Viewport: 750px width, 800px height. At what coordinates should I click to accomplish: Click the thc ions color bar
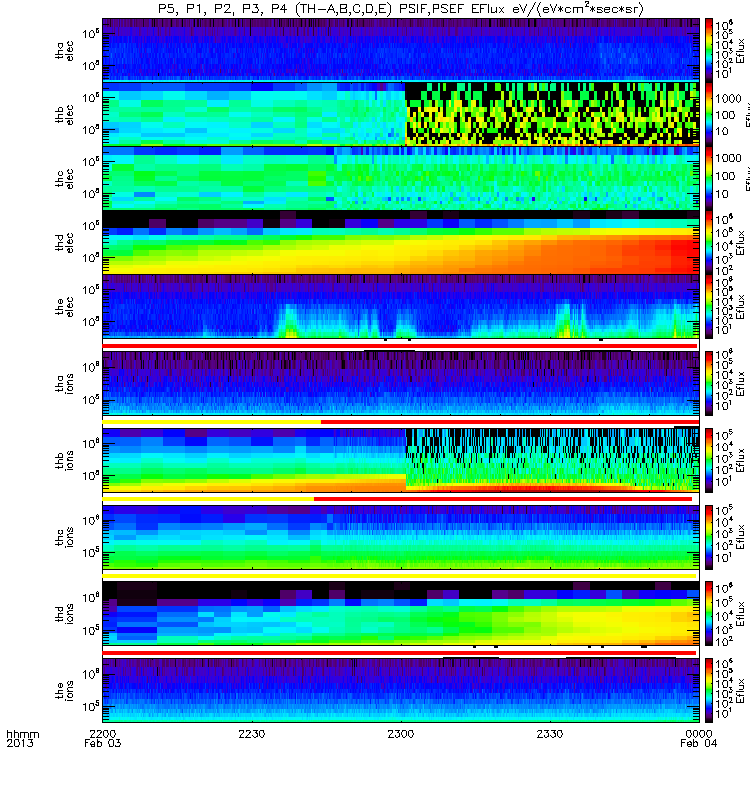709,536
